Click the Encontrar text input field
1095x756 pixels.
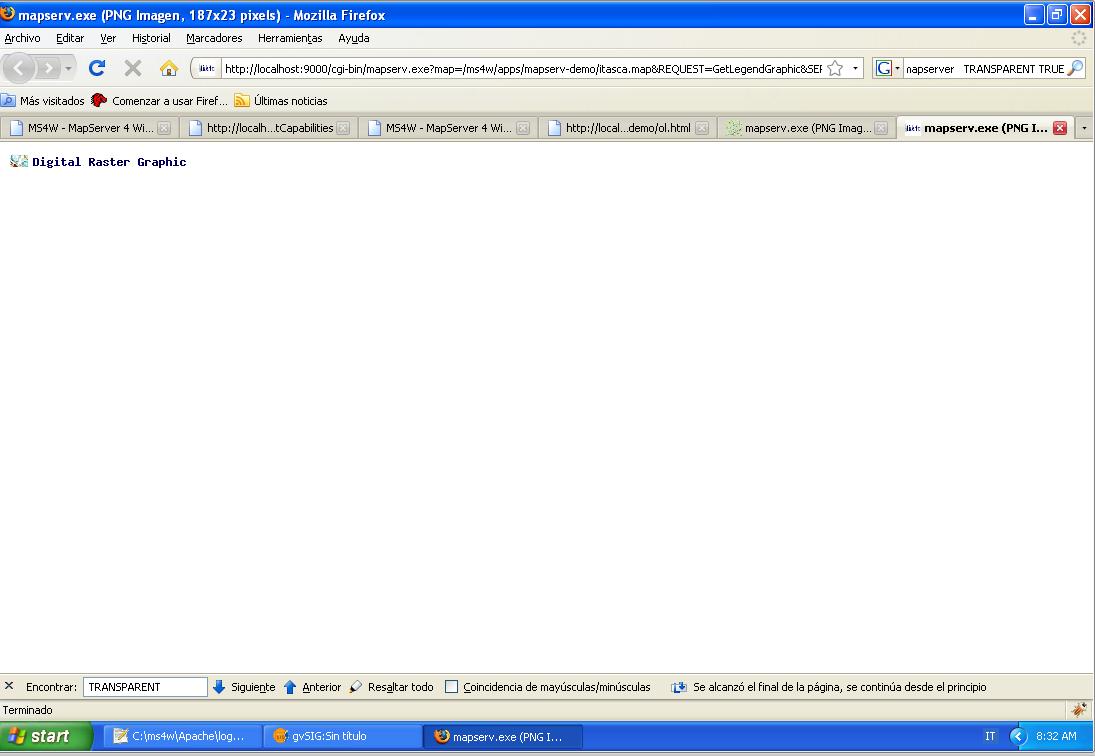[145, 687]
